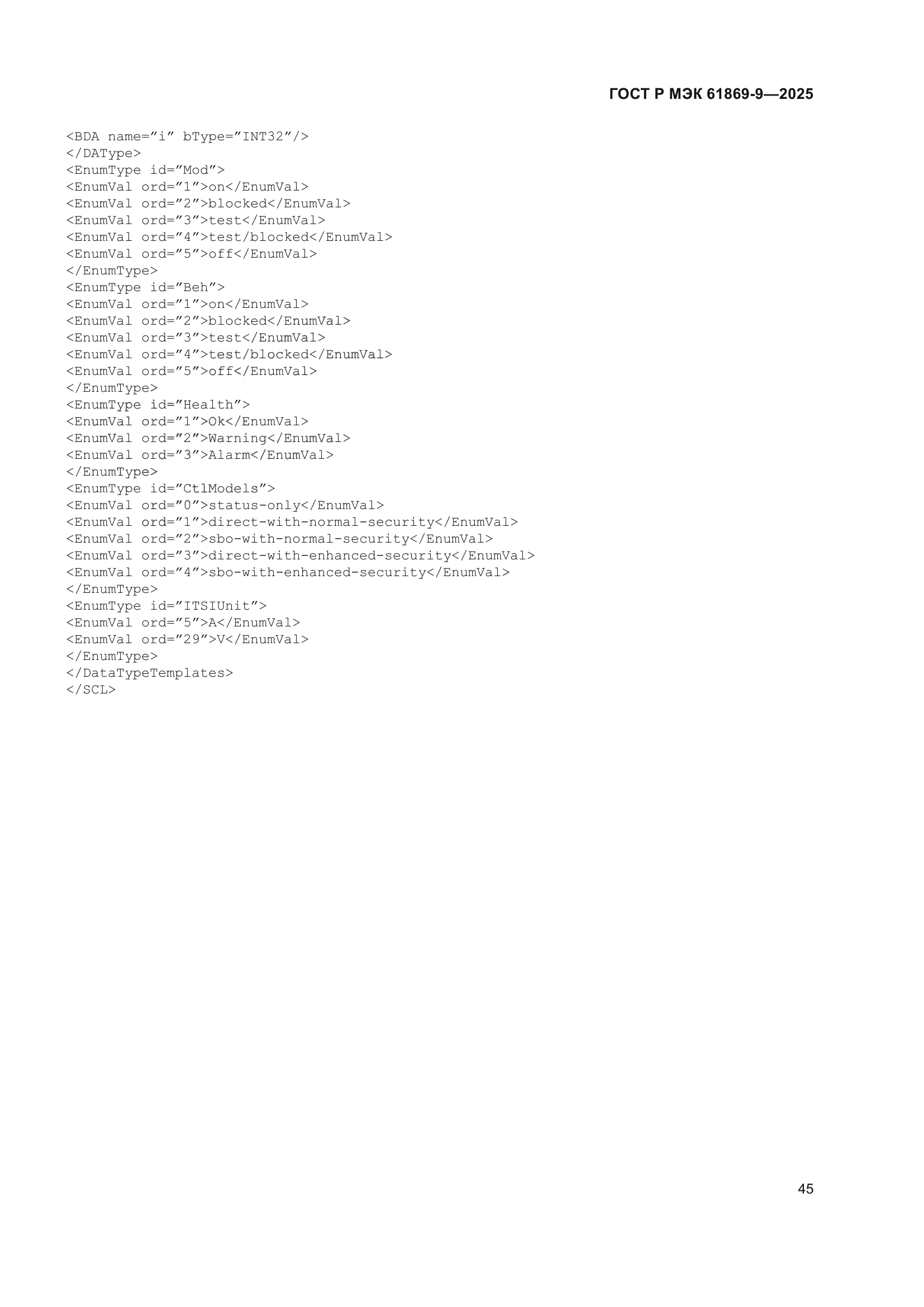Viewport: 924px width, 1307px height.
Task: Click the closing DataTypeTemplates tag
Action: point(150,673)
